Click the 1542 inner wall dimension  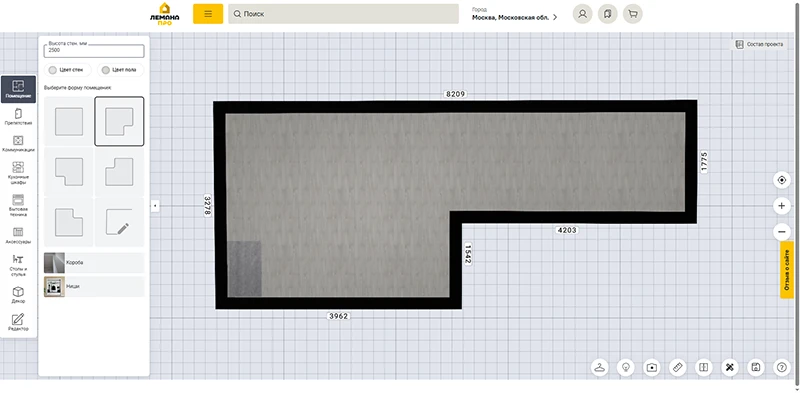(x=468, y=254)
